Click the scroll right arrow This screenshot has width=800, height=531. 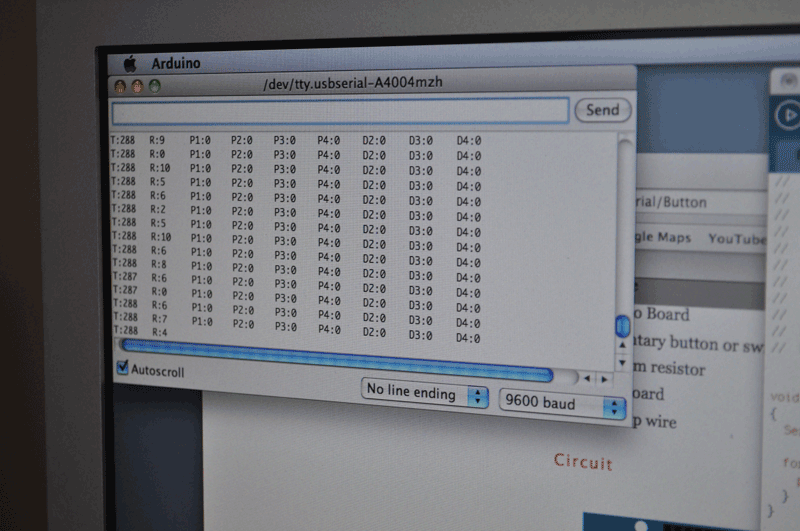click(604, 379)
